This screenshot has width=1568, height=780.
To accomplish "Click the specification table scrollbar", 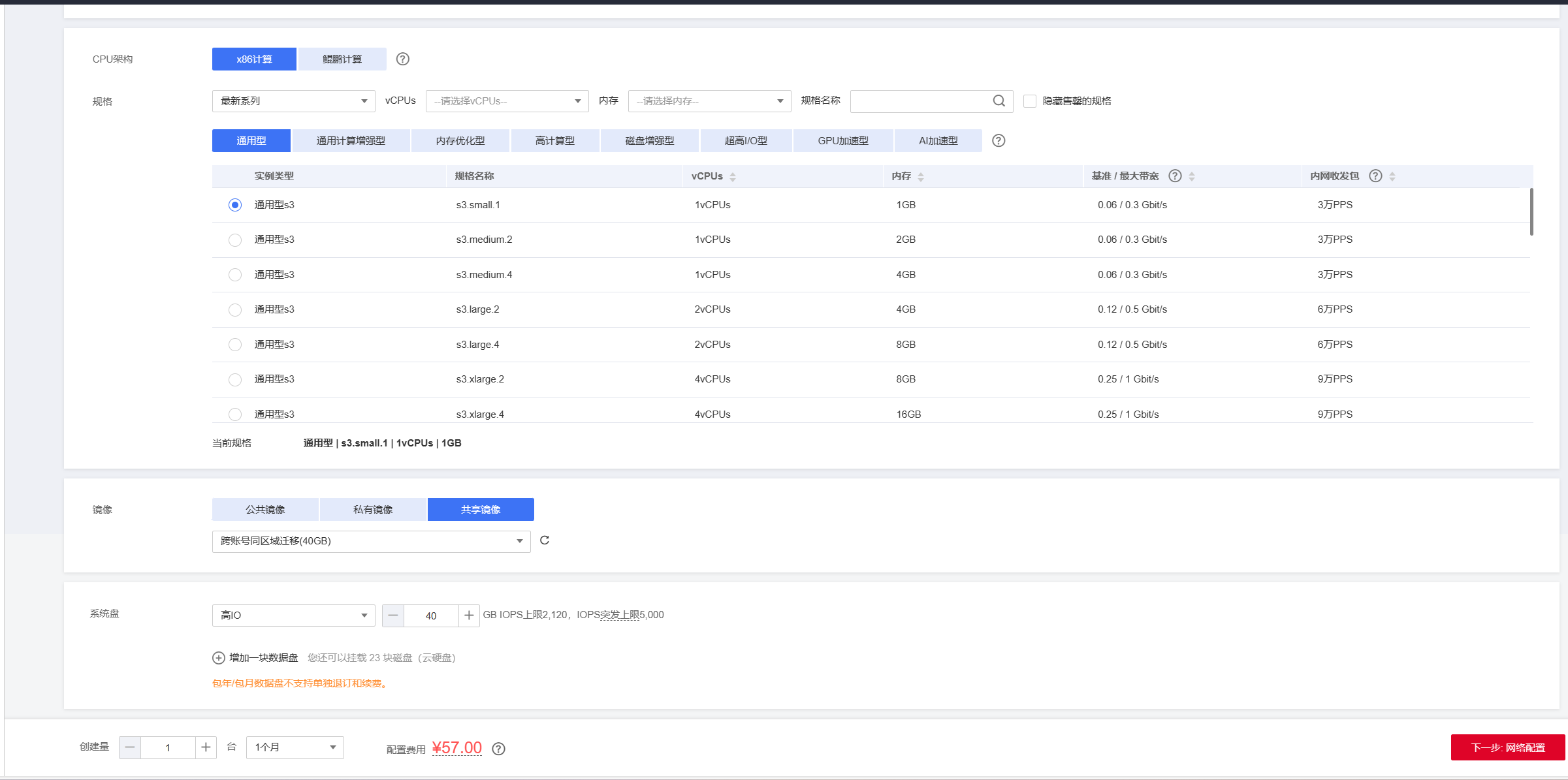I will (1531, 212).
